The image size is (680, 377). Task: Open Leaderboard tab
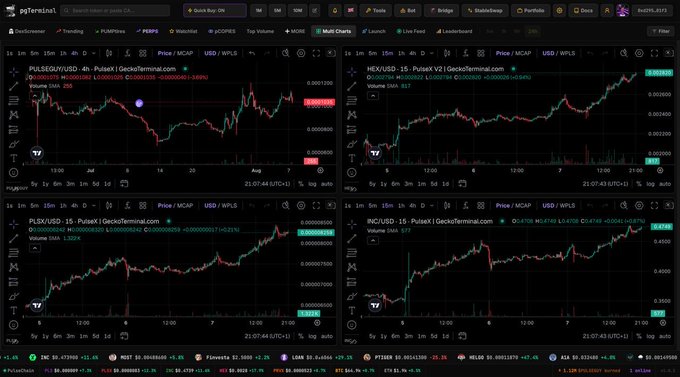[x=454, y=31]
